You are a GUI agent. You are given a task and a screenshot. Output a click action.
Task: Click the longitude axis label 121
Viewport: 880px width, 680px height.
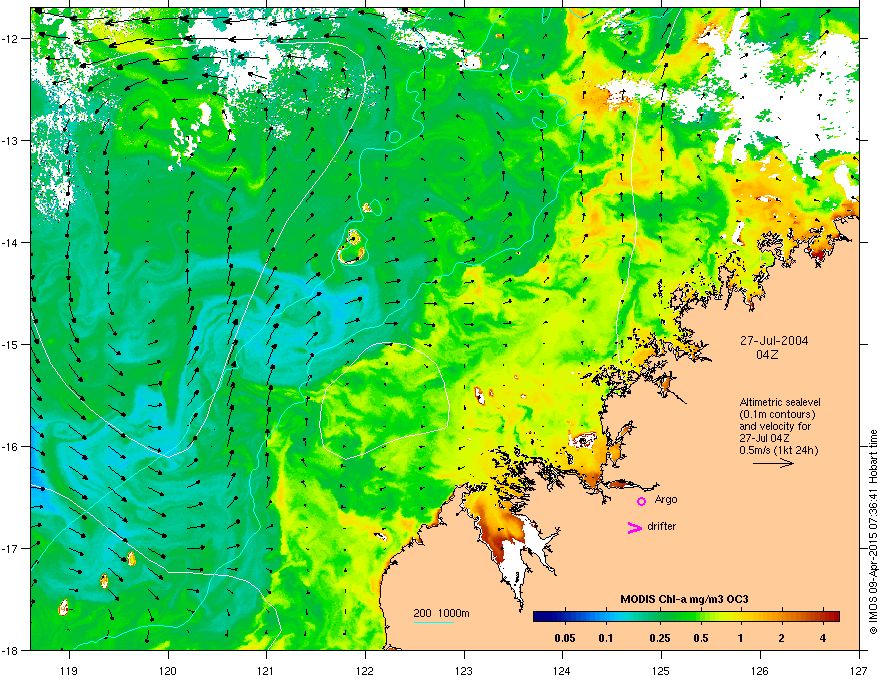(x=267, y=670)
